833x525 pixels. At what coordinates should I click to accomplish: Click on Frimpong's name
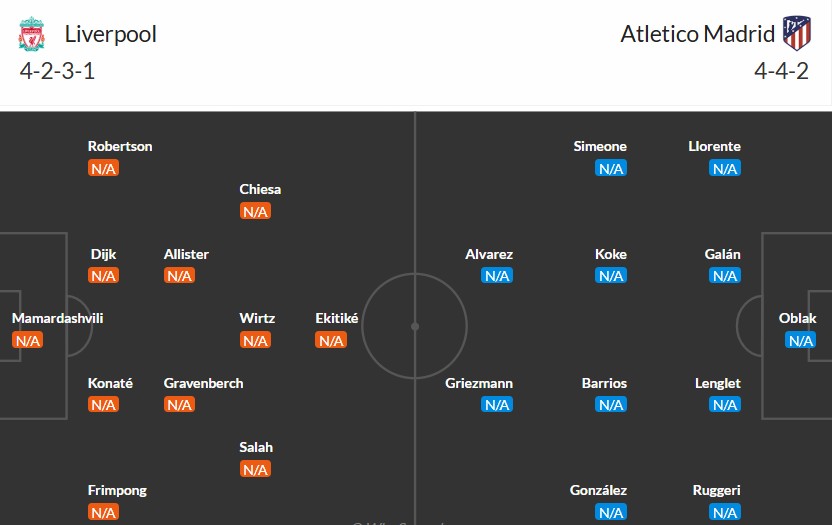(x=117, y=490)
